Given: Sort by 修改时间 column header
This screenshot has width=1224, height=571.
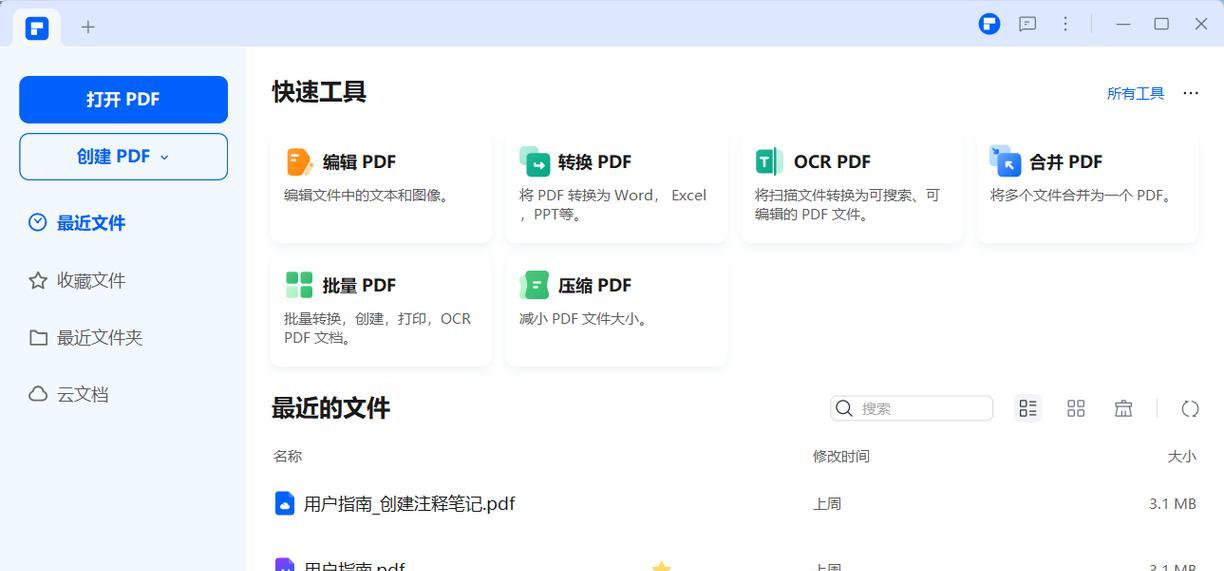Looking at the screenshot, I should point(841,456).
